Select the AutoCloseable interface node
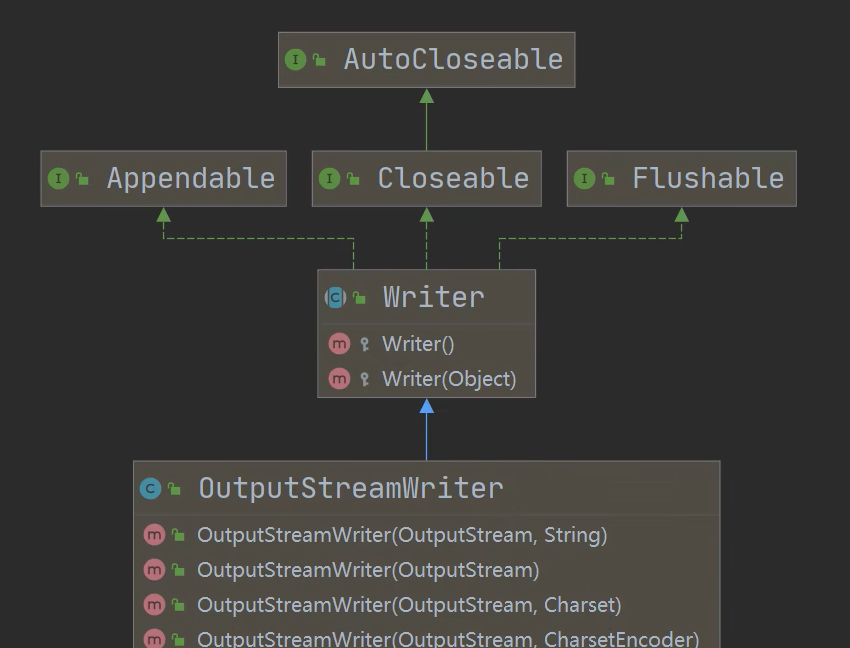This screenshot has height=648, width=850. [427, 60]
